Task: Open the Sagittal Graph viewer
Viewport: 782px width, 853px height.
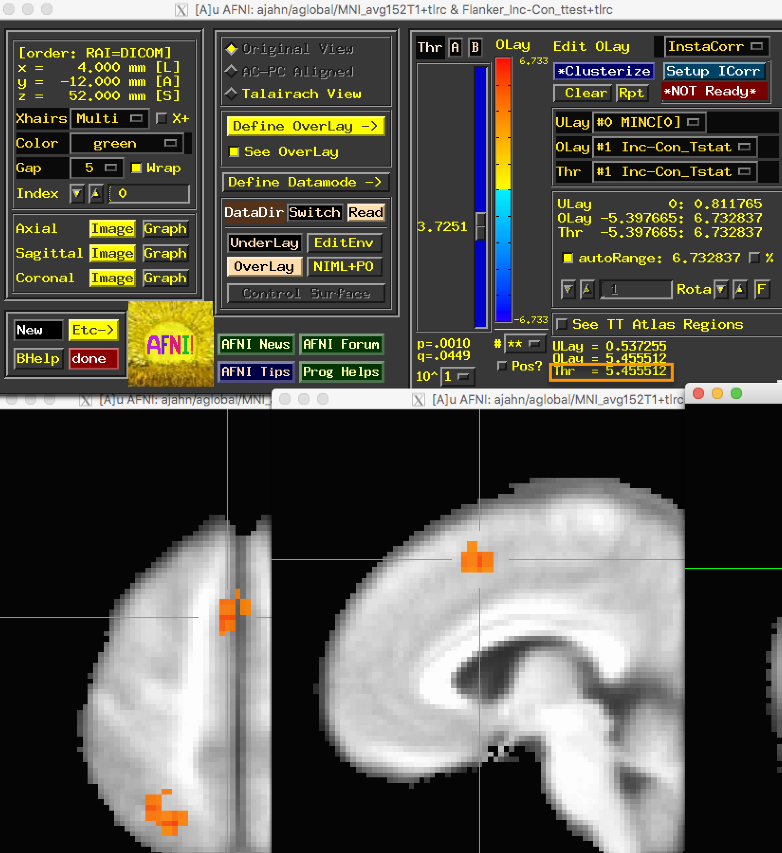Action: point(165,254)
